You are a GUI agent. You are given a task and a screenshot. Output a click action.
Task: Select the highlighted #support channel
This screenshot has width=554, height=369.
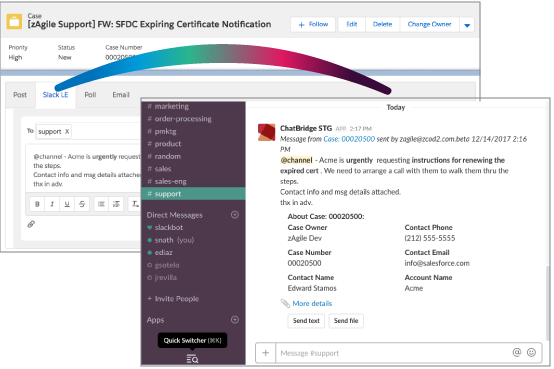click(x=193, y=194)
